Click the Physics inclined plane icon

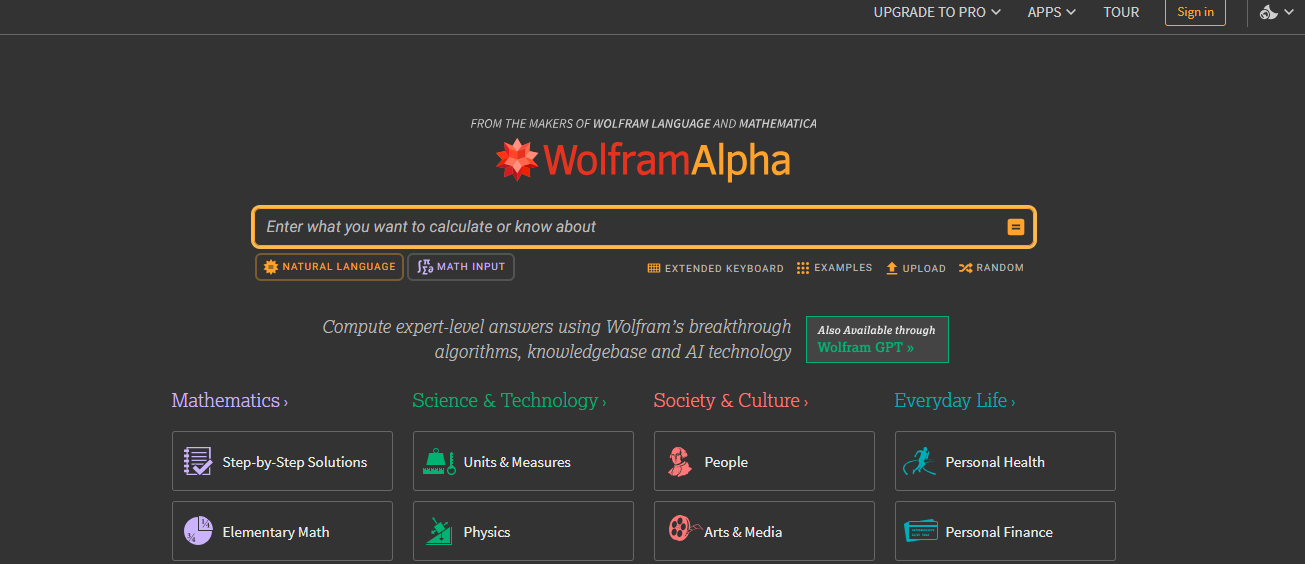[x=439, y=531]
